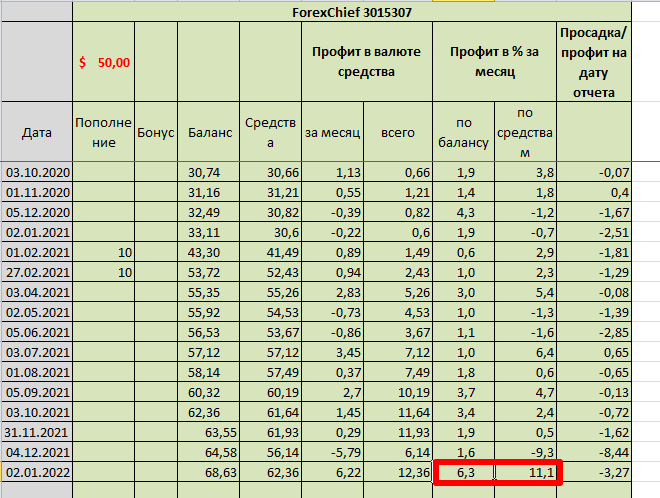Select date cell 03.10.2020

(x=37, y=172)
